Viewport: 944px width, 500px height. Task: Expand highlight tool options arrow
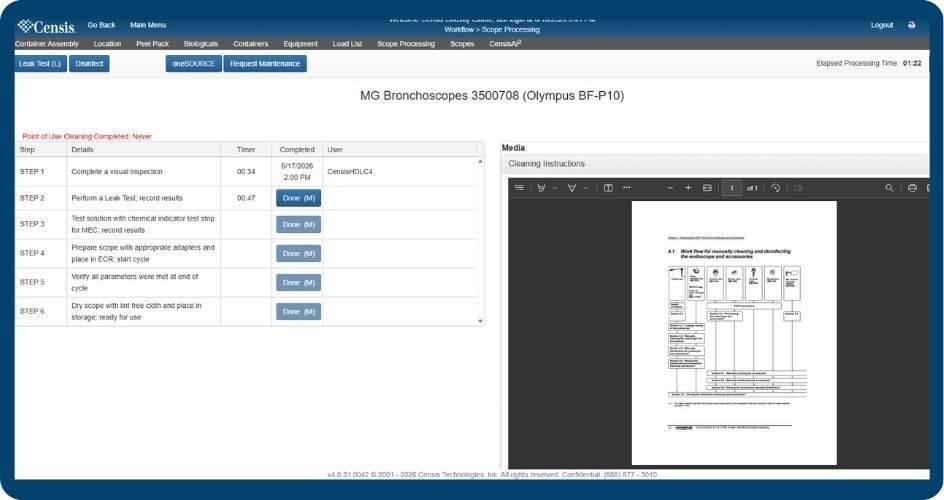[554, 188]
